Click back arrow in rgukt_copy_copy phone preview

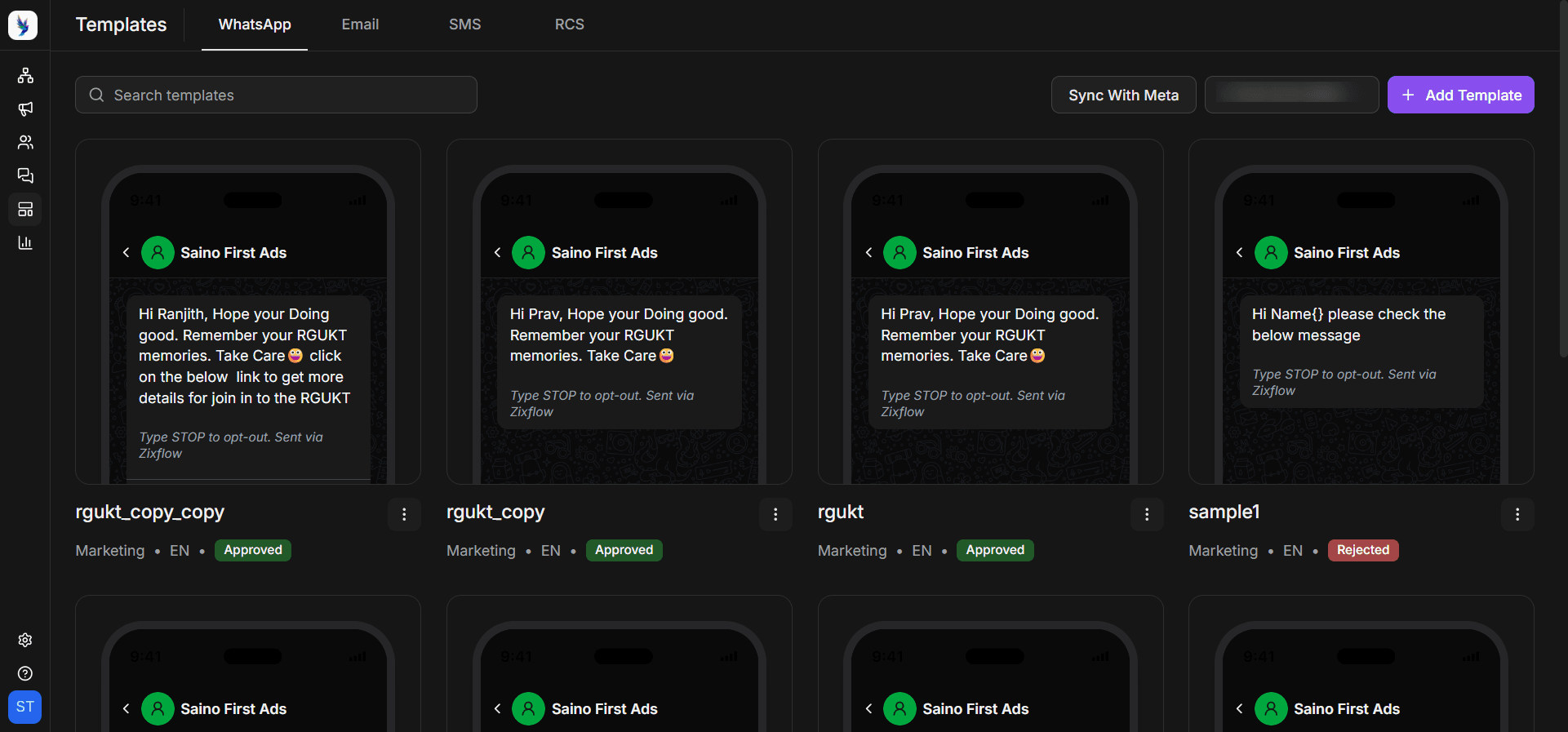(127, 252)
